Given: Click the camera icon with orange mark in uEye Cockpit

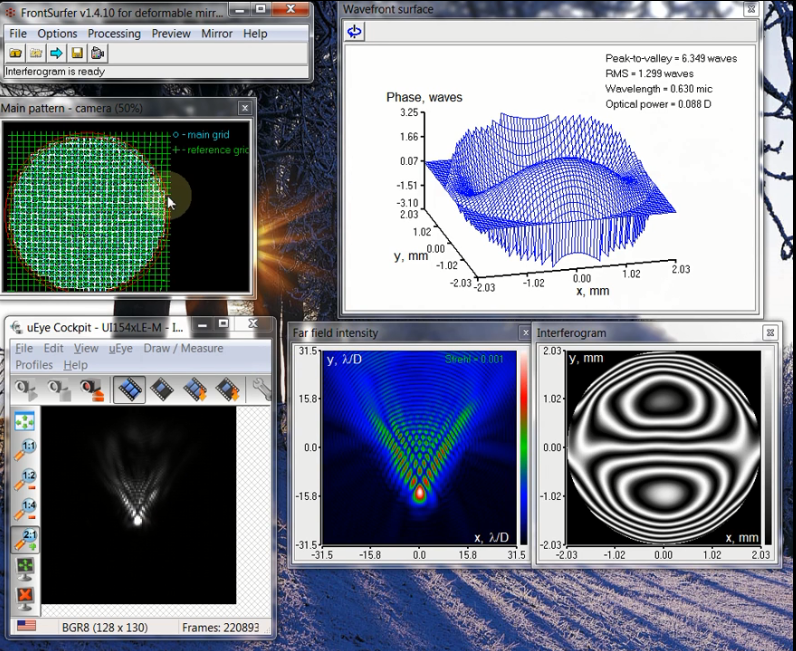Looking at the screenshot, I should (91, 390).
